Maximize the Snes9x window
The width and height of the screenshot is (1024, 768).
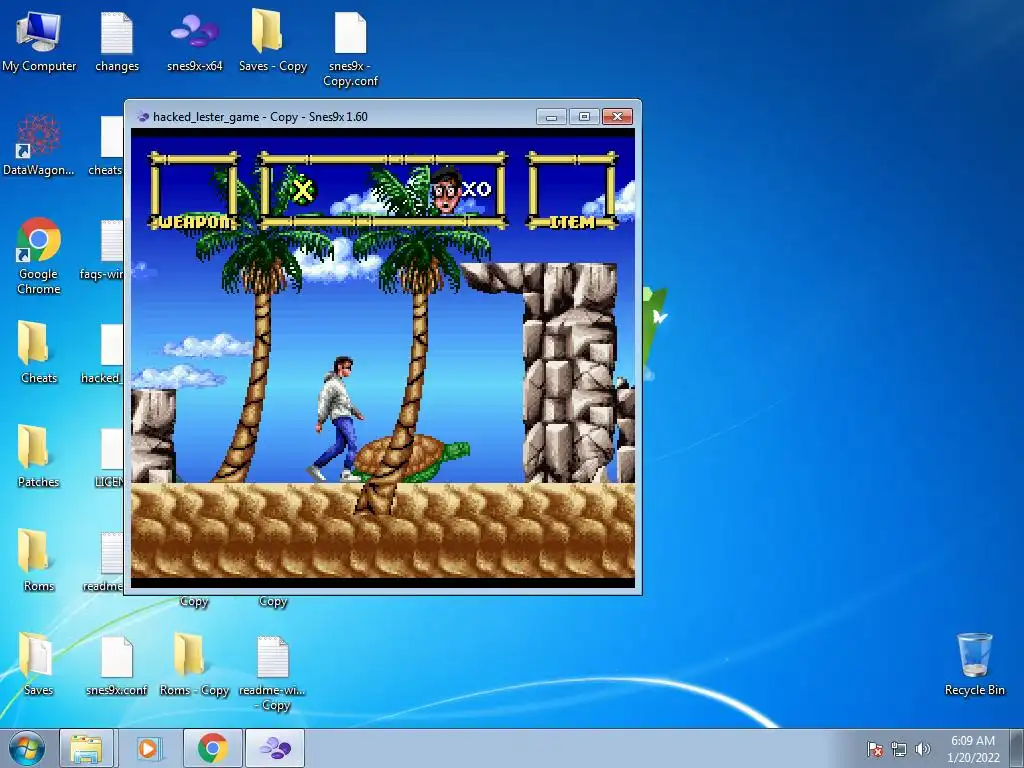point(584,116)
